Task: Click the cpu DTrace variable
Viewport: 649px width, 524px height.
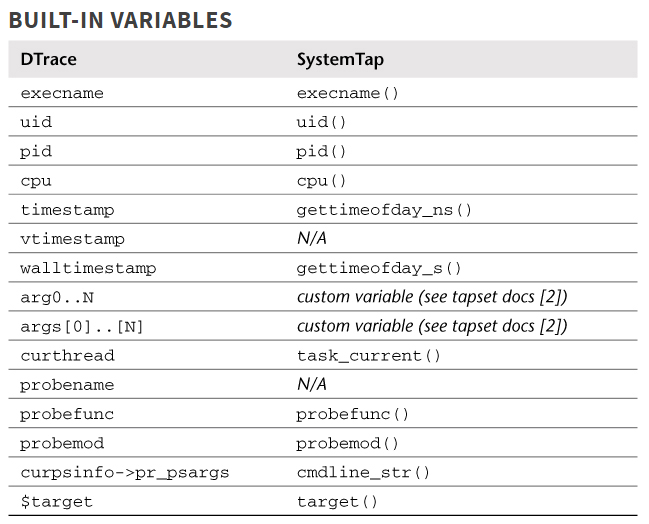Action: point(36,181)
